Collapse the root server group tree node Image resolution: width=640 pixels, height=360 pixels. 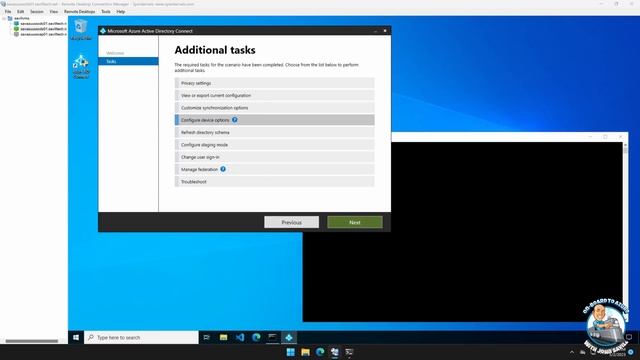pos(4,18)
